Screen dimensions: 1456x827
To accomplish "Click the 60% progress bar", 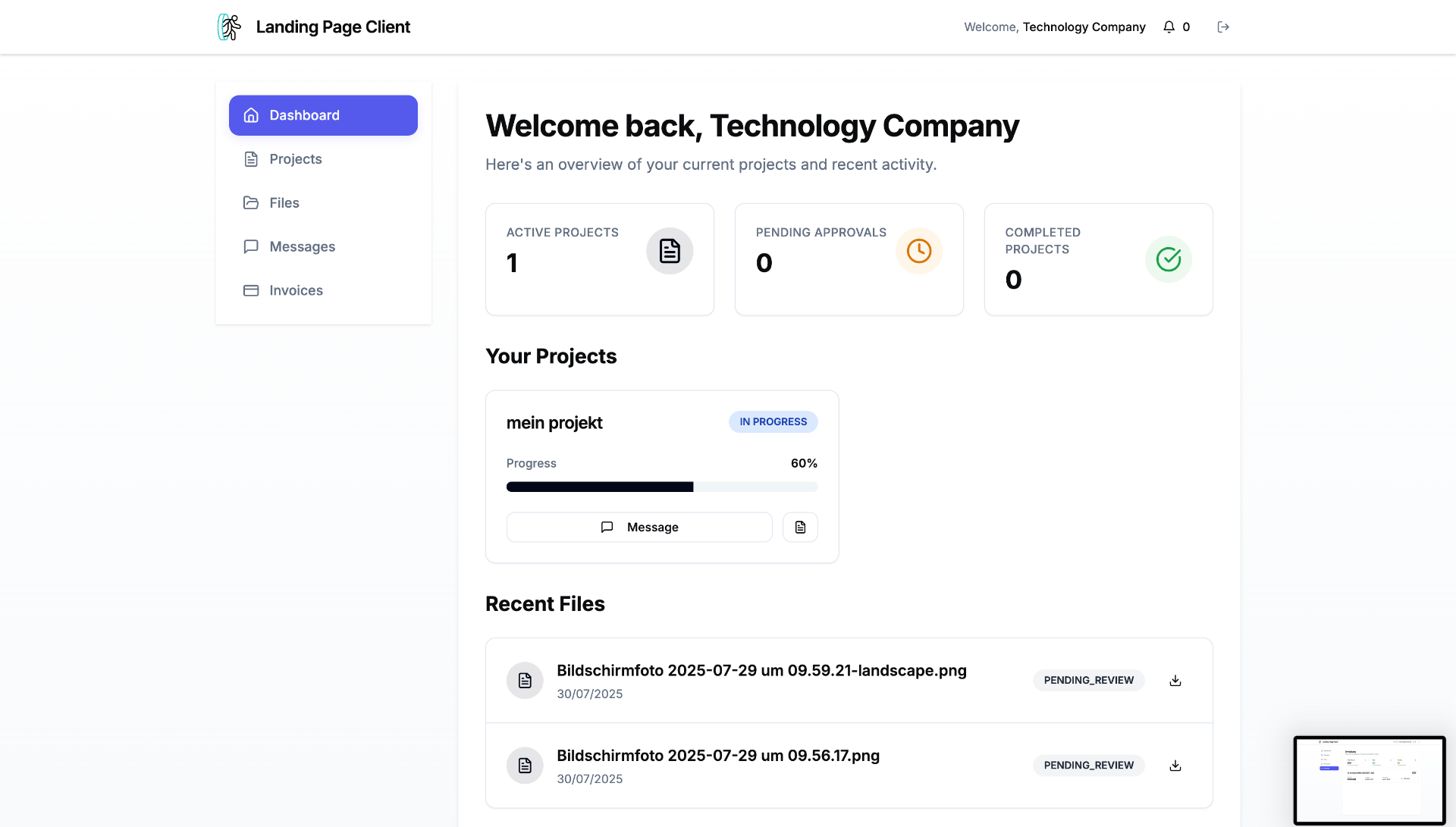I will [661, 486].
